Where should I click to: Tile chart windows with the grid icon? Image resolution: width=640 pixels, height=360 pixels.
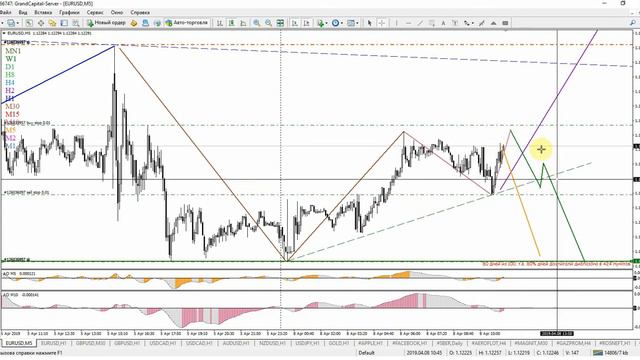(280, 23)
